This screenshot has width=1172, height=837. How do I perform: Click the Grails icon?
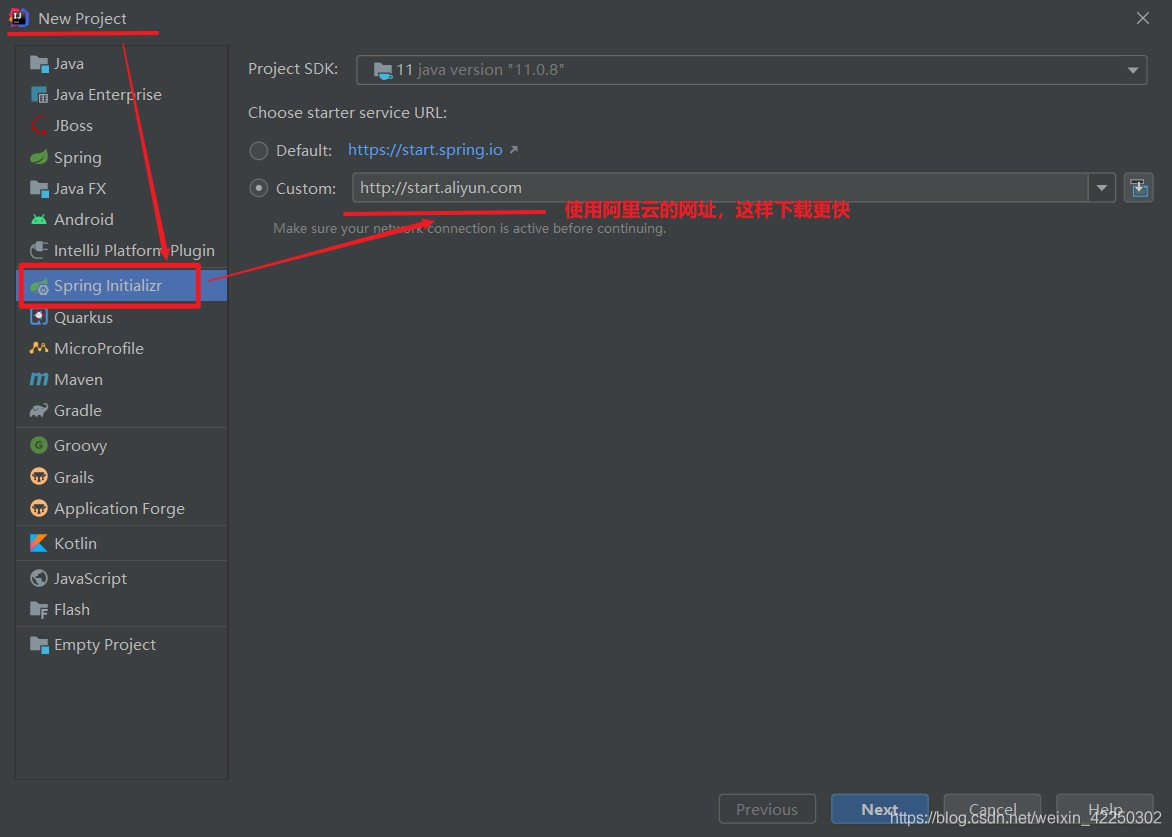pos(39,477)
